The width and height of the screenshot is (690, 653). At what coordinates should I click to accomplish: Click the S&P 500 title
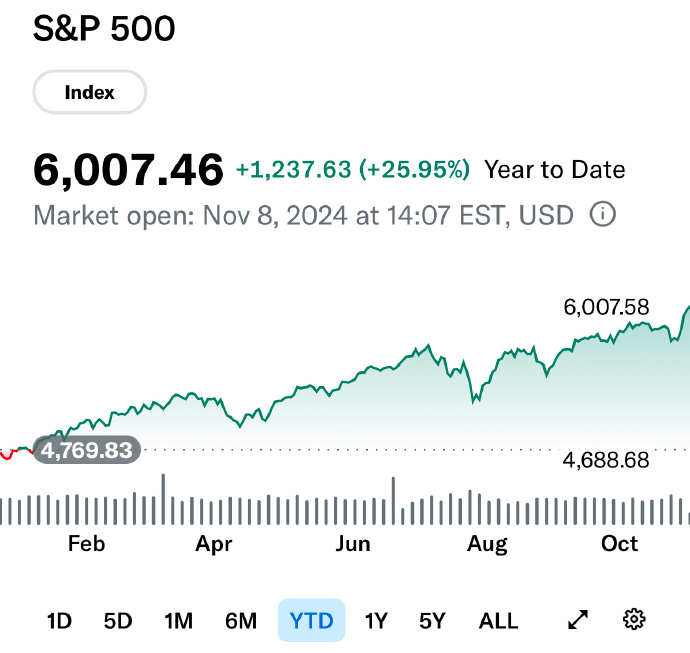click(104, 29)
